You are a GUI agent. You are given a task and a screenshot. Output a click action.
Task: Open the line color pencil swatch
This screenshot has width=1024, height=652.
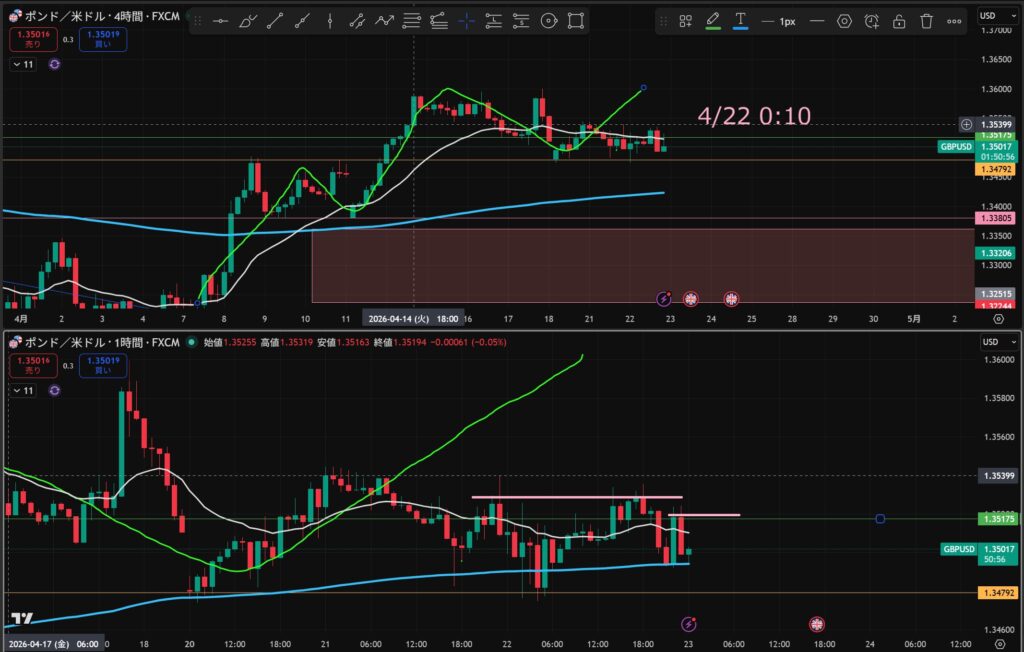(x=712, y=21)
